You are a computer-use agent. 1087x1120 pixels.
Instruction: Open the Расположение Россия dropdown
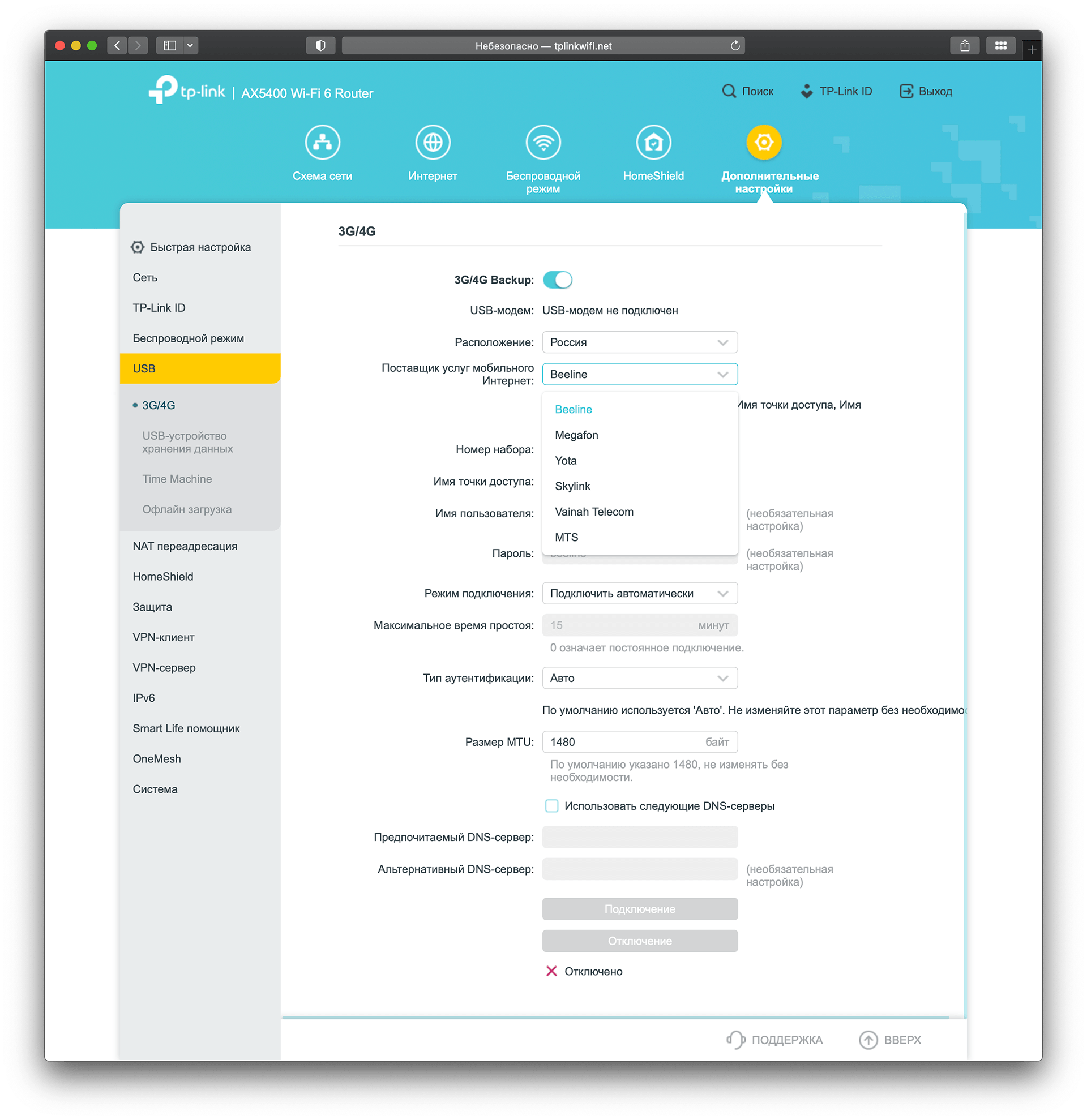pos(640,342)
